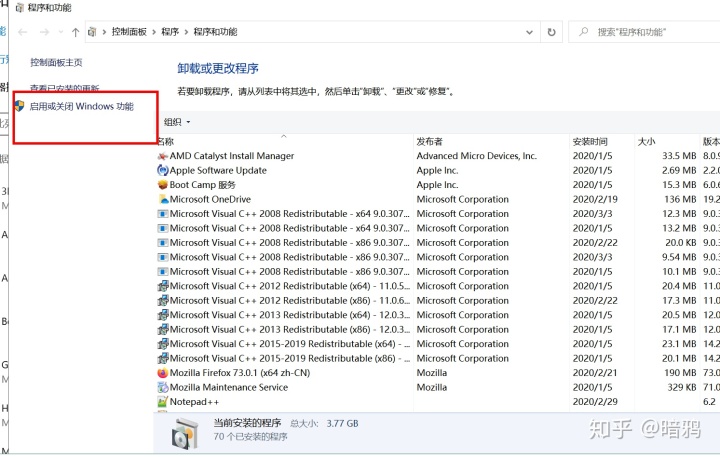720x458 pixels.
Task: Select the Boot Camp 服务 entry
Action: (202, 185)
